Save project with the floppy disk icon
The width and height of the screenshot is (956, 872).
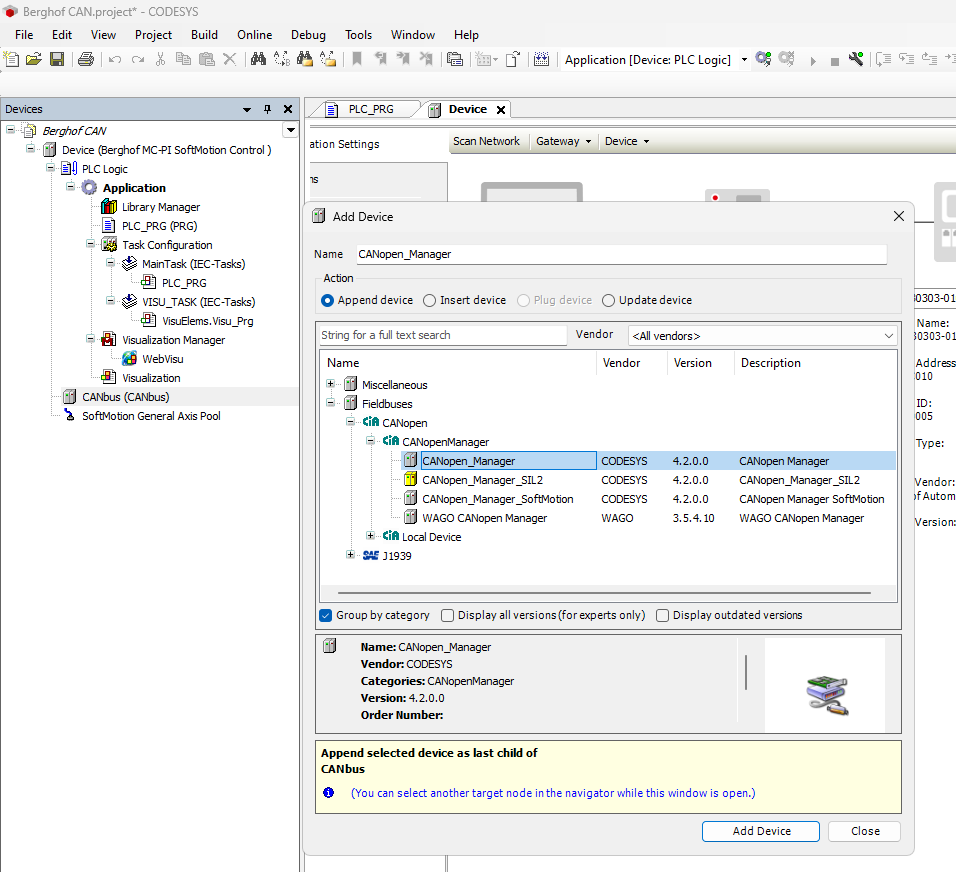(x=57, y=59)
